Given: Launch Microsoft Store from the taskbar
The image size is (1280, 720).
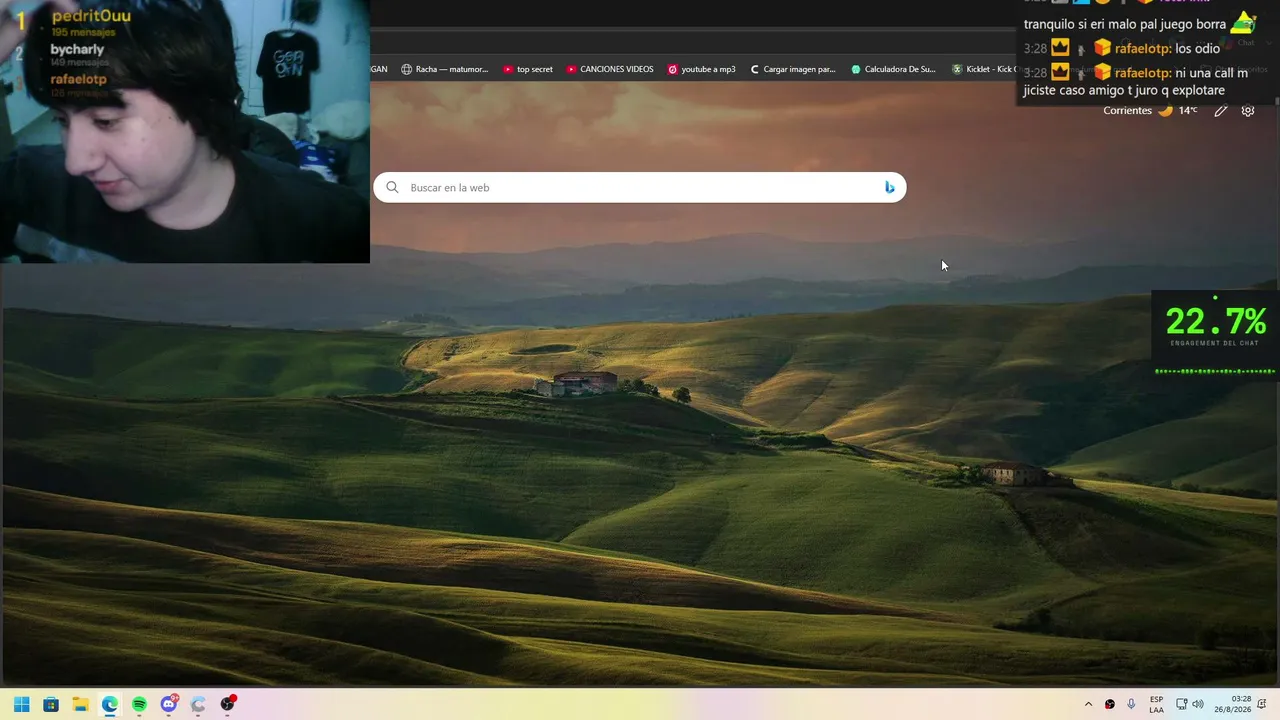Looking at the screenshot, I should (51, 704).
